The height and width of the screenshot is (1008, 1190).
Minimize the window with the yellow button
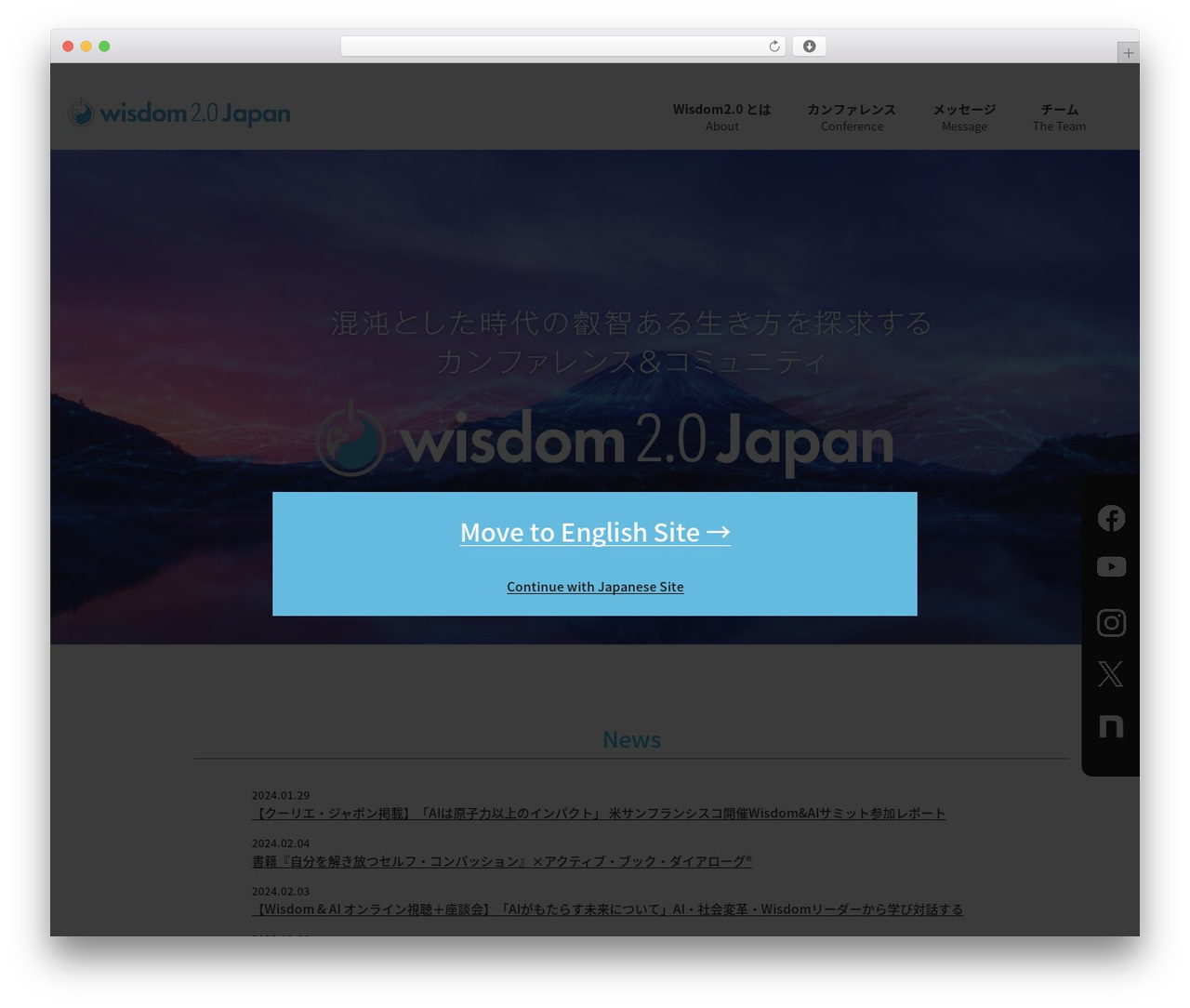(86, 46)
